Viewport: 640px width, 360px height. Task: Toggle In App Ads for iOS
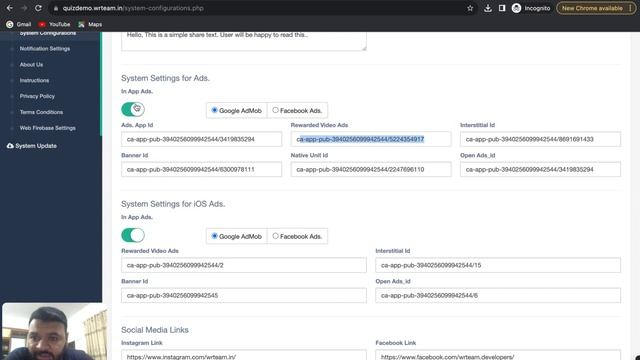click(133, 235)
